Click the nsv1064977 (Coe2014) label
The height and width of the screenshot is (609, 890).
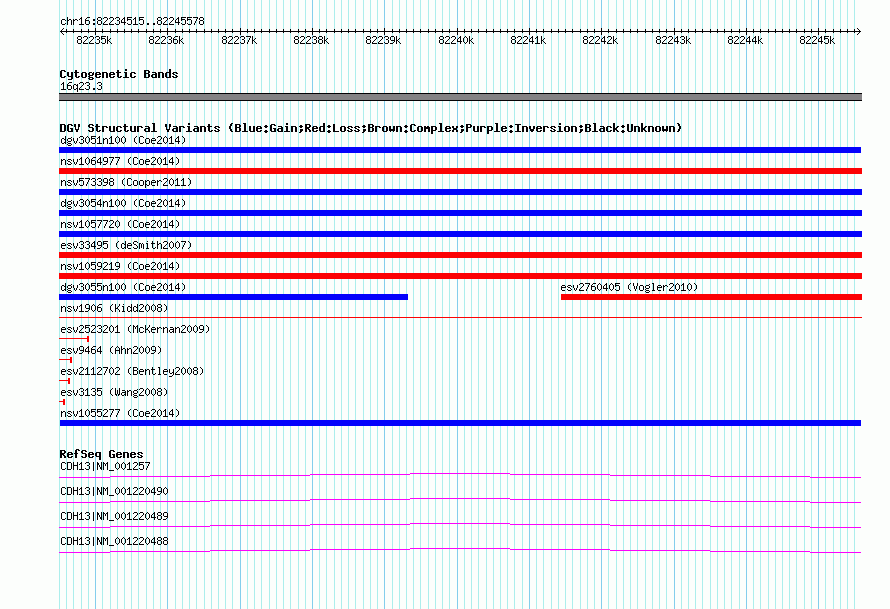pos(120,161)
